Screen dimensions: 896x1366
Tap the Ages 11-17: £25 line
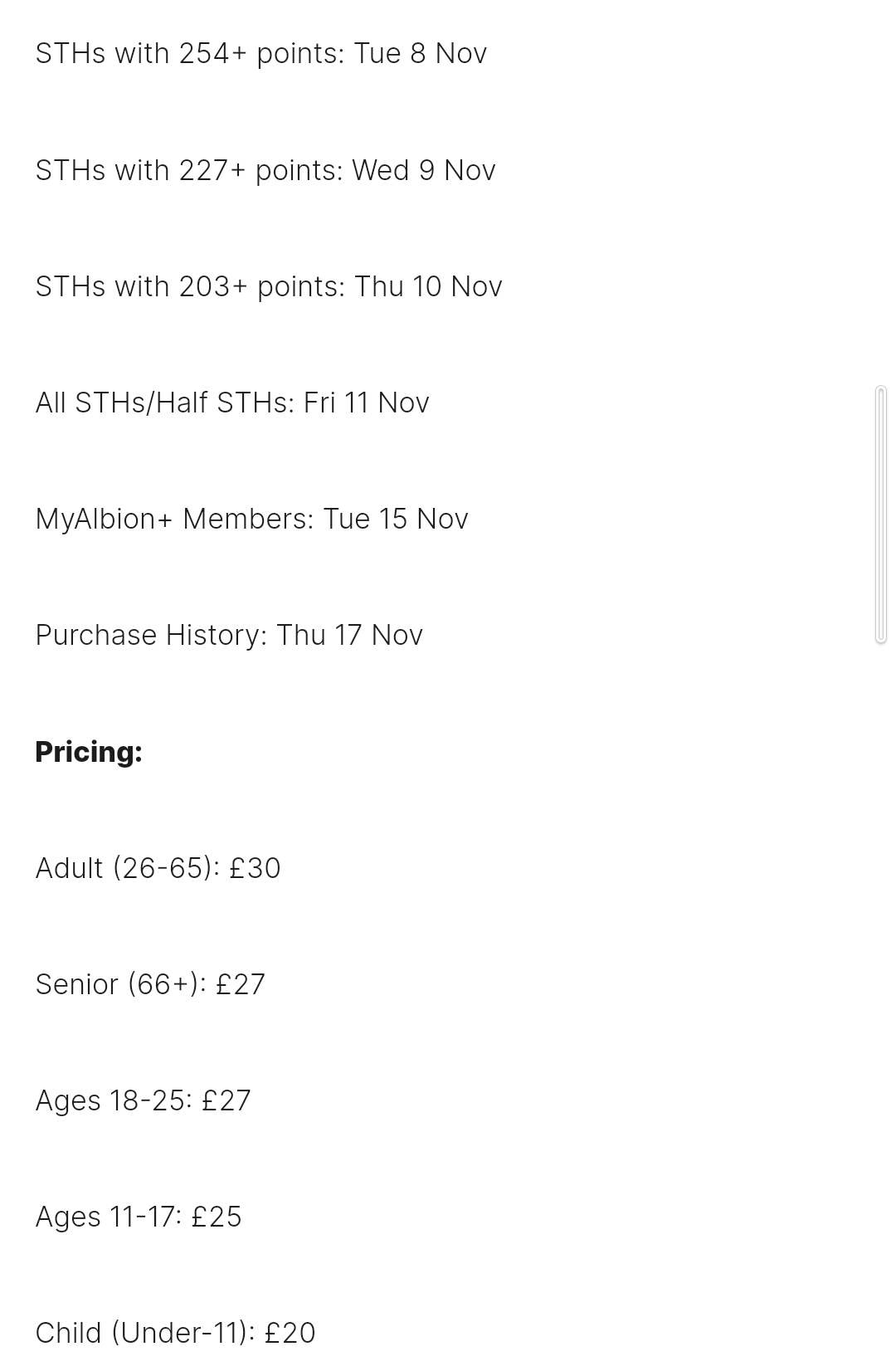click(x=139, y=1217)
